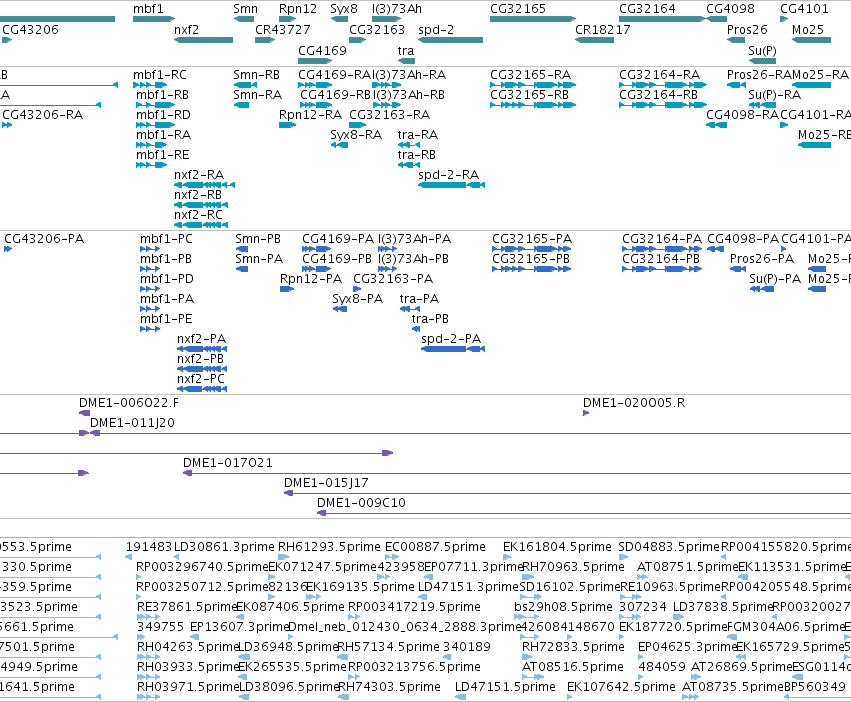Select the Smn-PA protein label
The image size is (851, 702).
(x=259, y=258)
